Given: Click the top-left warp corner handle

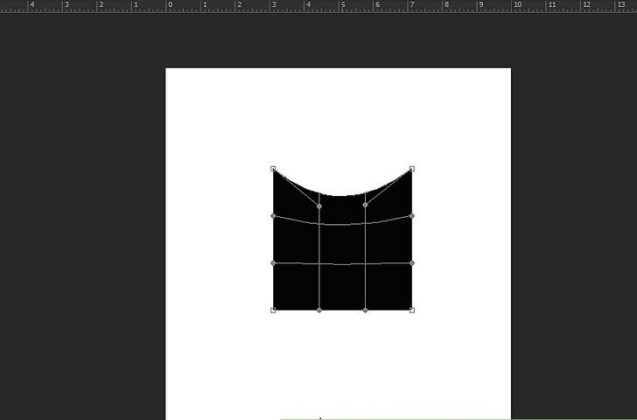Looking at the screenshot, I should [273, 169].
